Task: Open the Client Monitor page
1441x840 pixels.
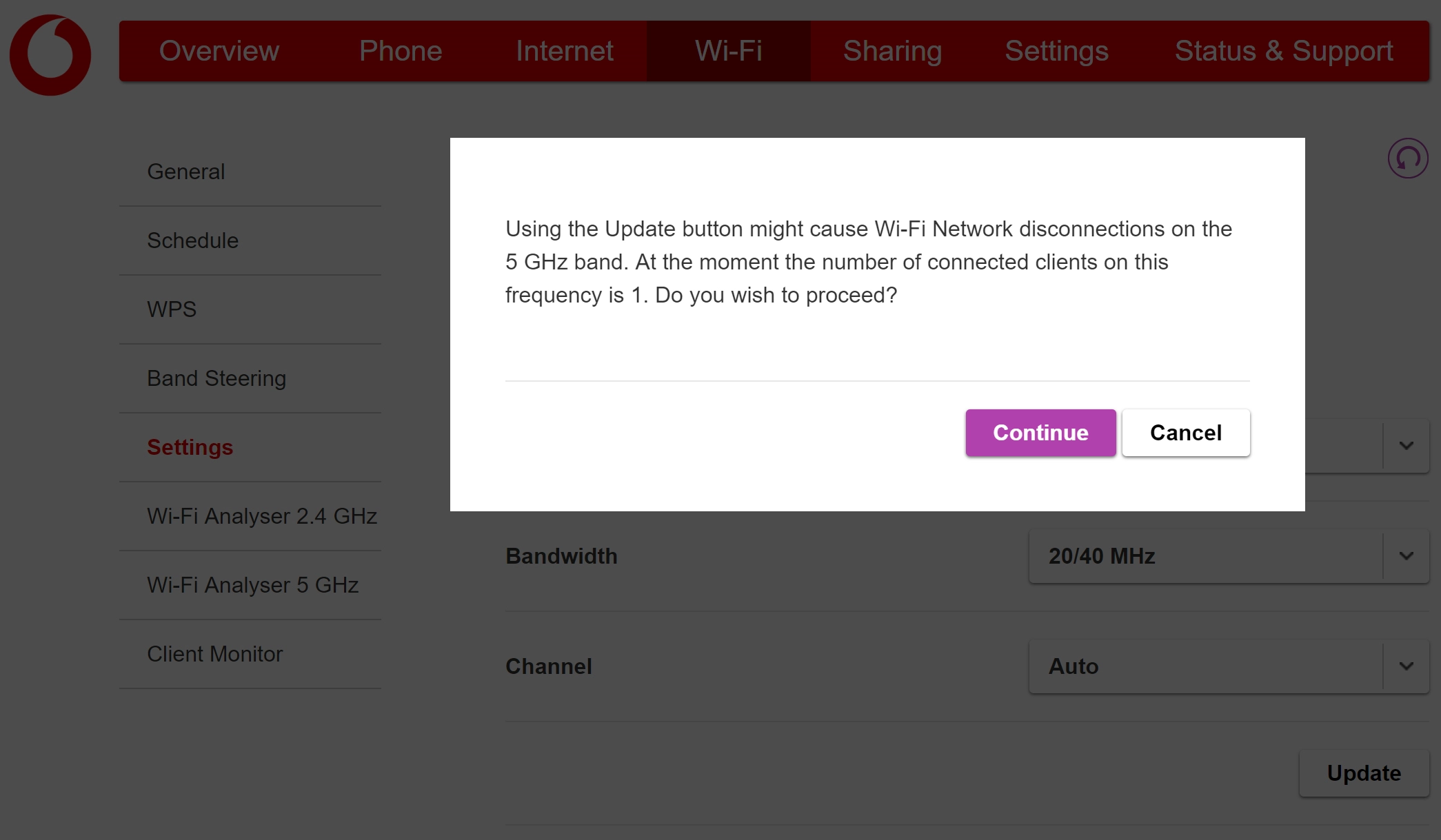Action: (214, 654)
